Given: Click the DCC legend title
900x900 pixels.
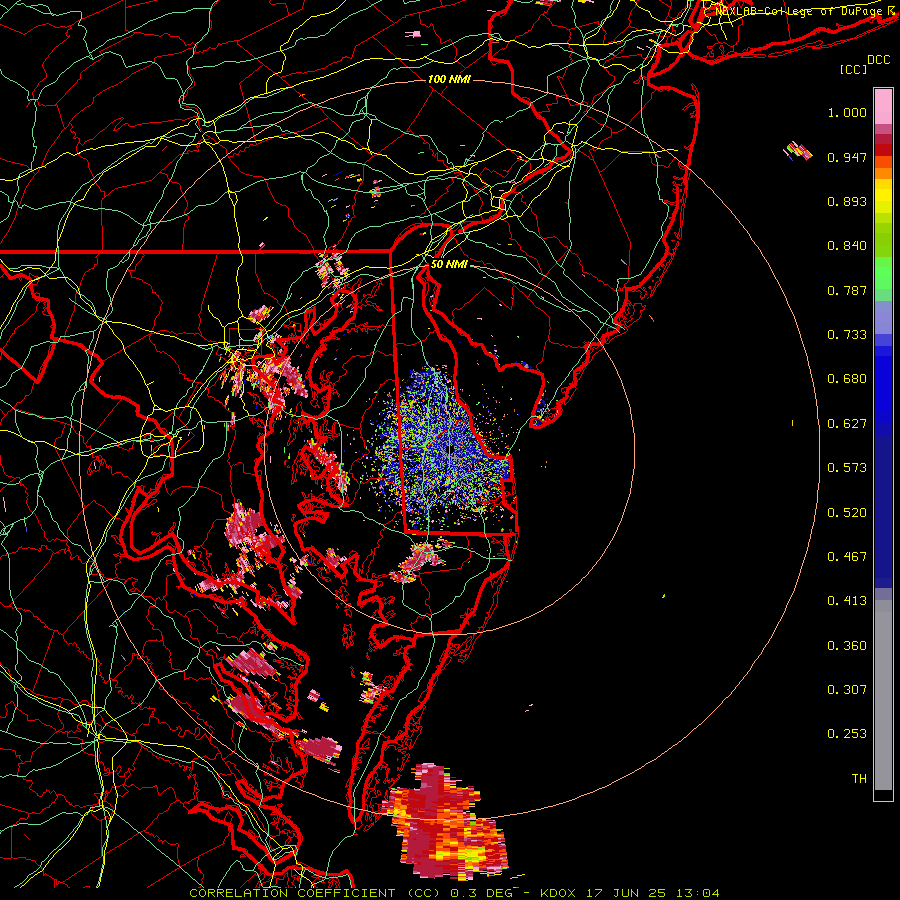Looking at the screenshot, I should point(879,60).
